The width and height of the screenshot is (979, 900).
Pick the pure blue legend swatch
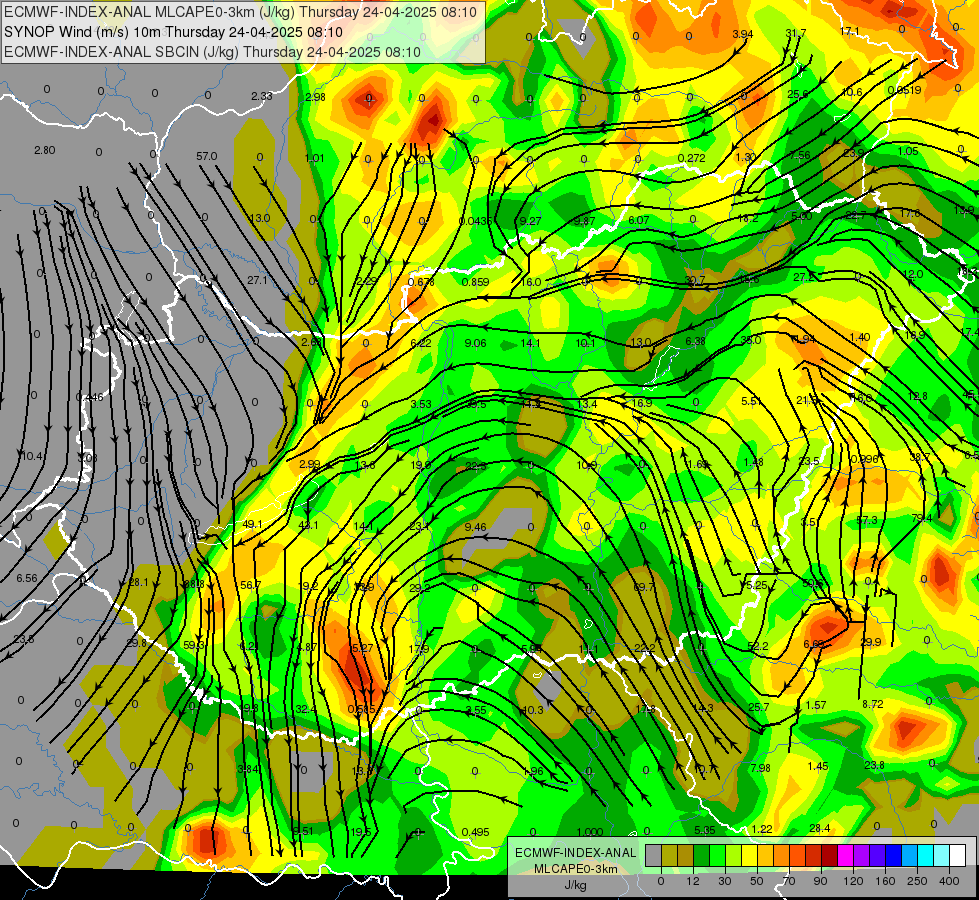(x=894, y=855)
